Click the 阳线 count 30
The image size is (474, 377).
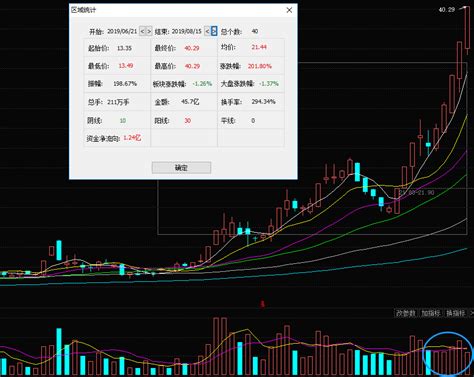188,120
